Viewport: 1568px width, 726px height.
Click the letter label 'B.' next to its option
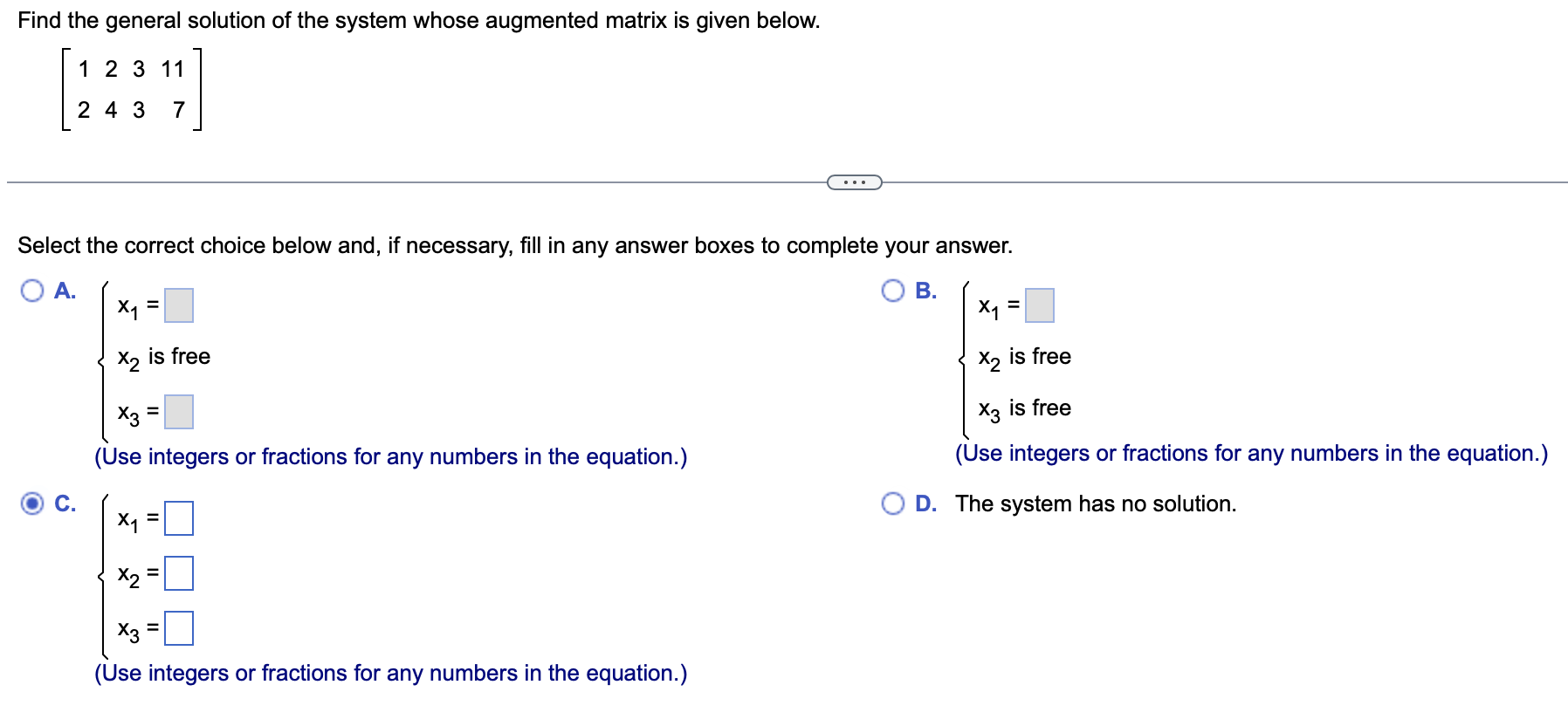(x=926, y=291)
